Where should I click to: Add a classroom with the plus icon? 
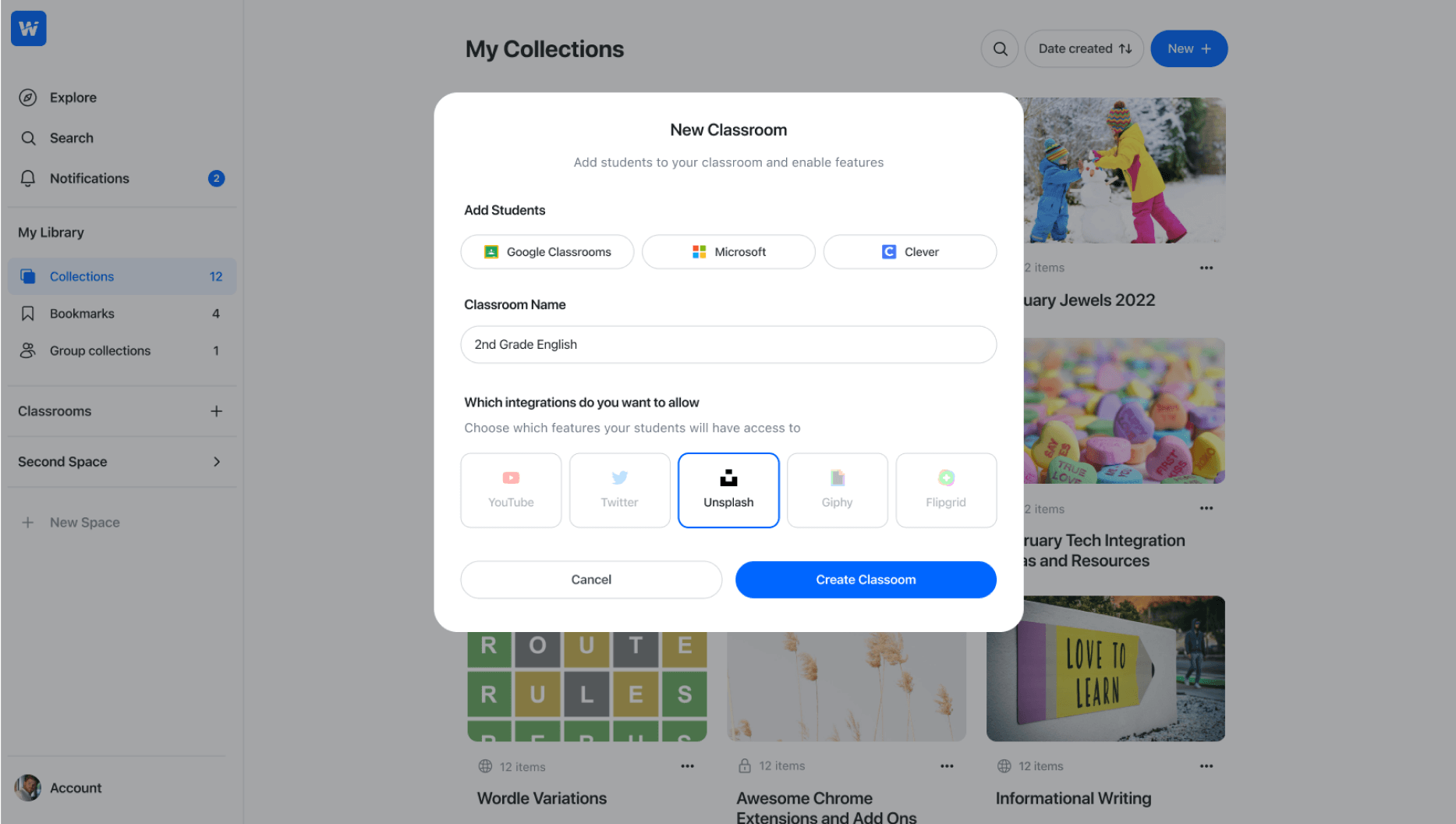216,411
